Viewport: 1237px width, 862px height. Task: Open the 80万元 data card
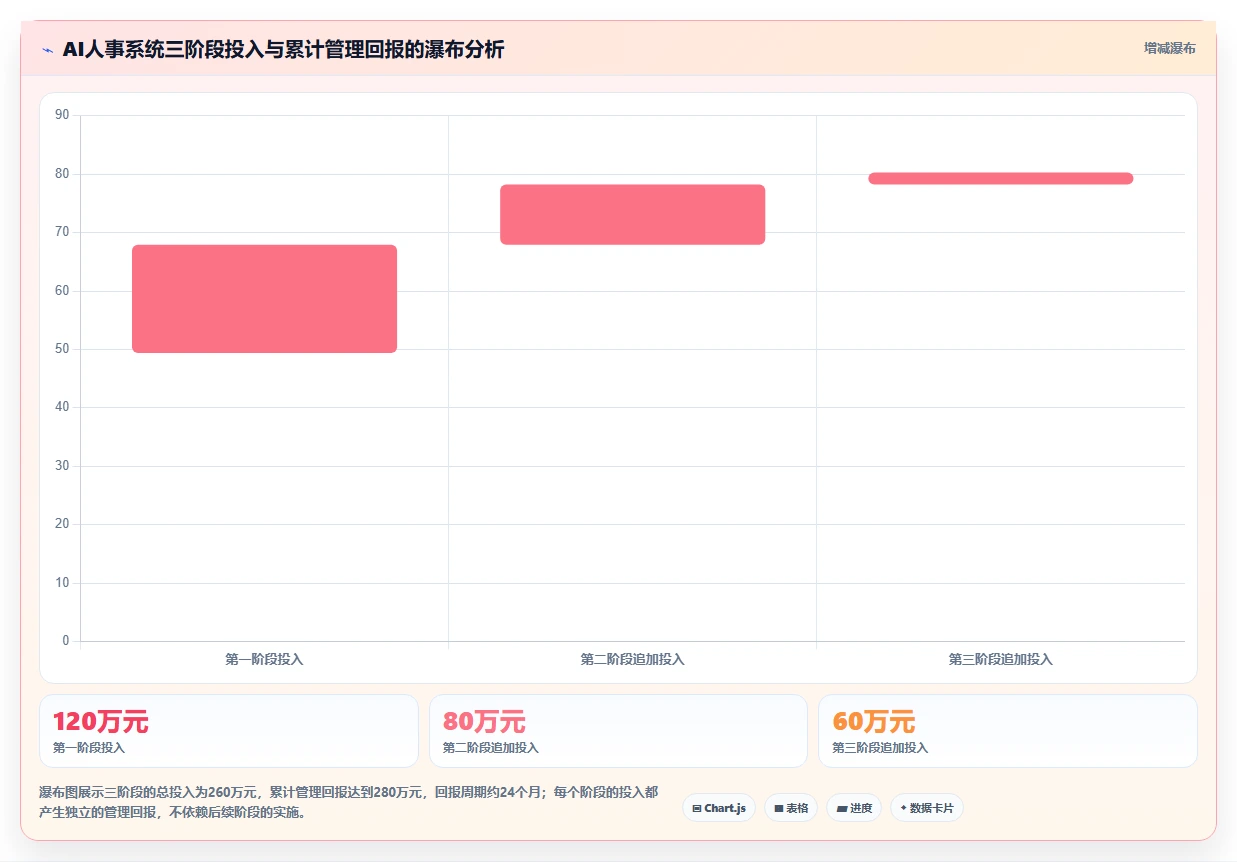pyautogui.click(x=618, y=731)
